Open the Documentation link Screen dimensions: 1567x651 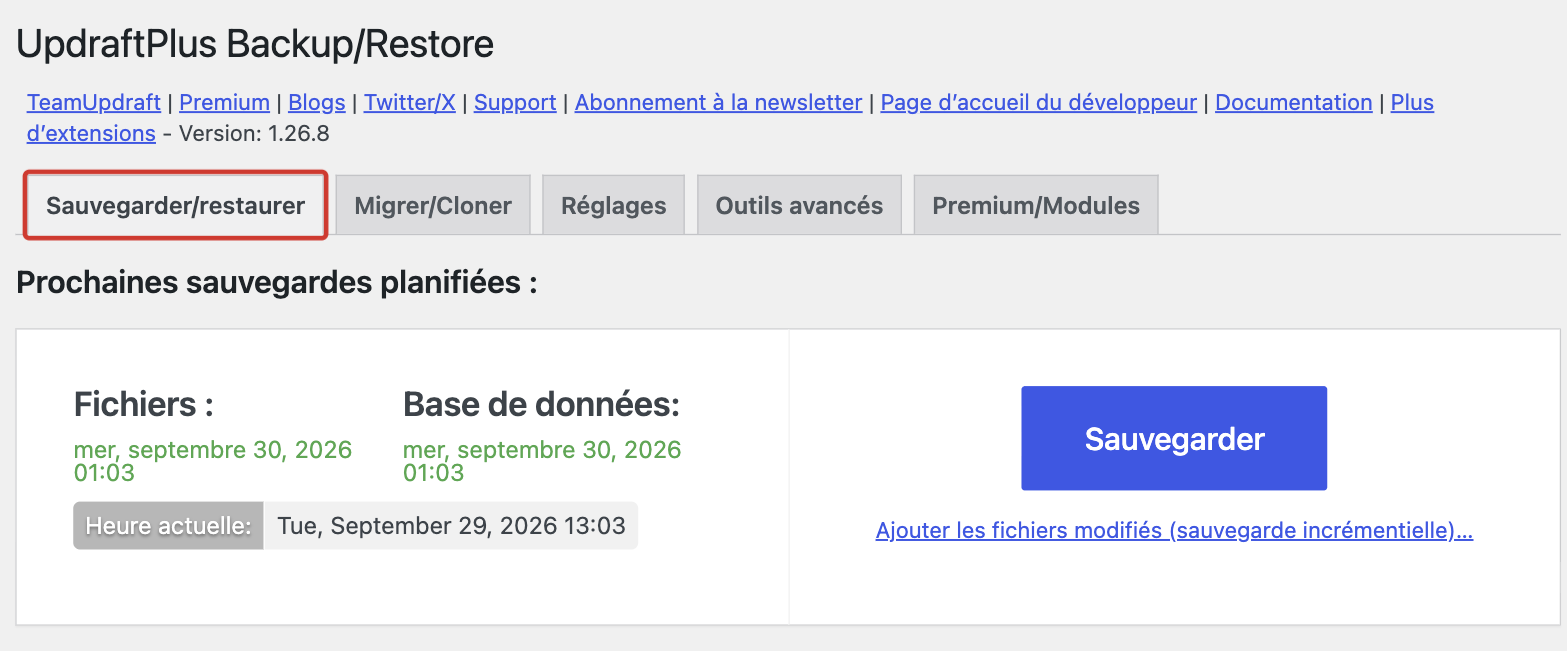pyautogui.click(x=1294, y=102)
